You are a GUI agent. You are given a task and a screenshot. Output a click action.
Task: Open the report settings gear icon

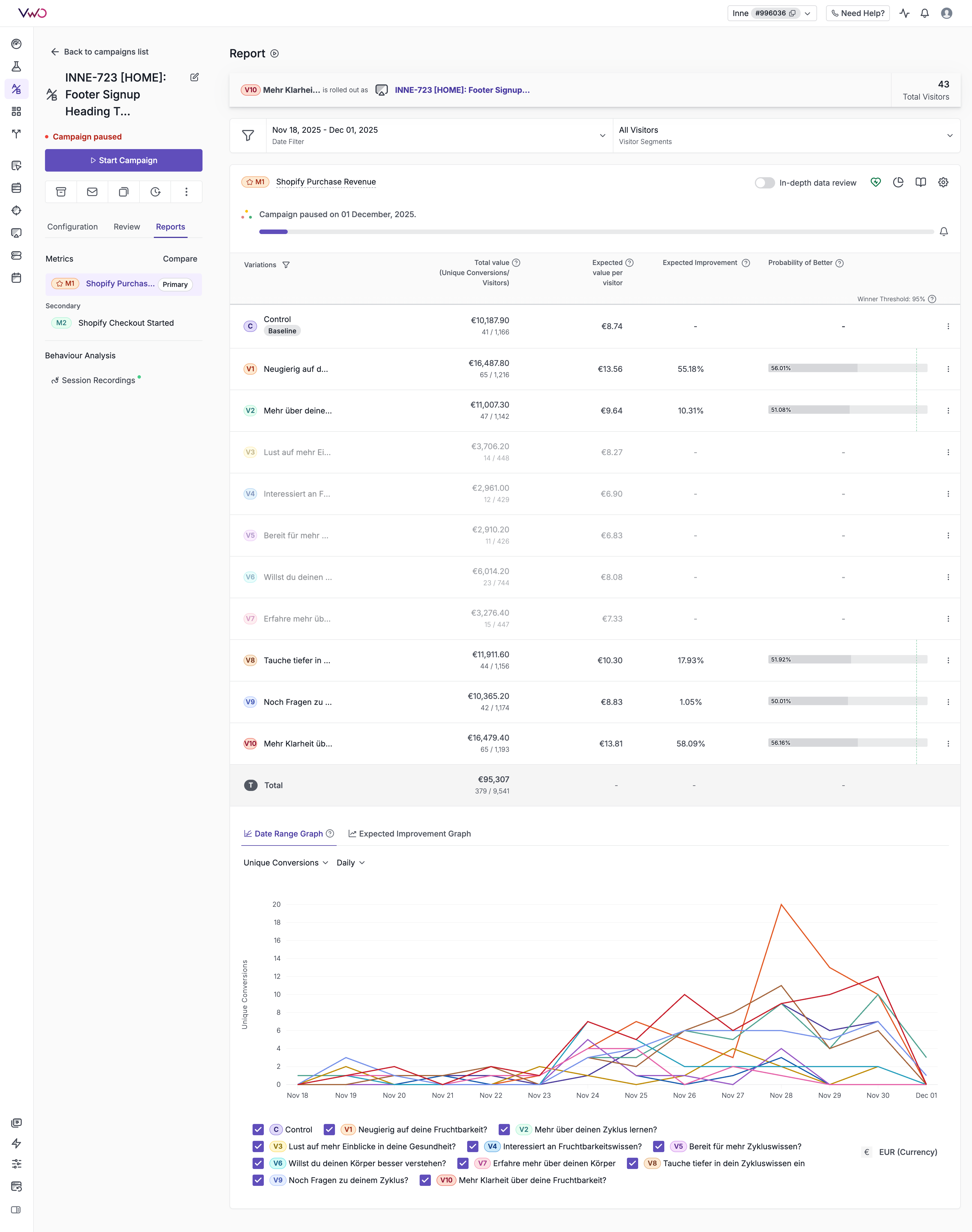(x=943, y=182)
